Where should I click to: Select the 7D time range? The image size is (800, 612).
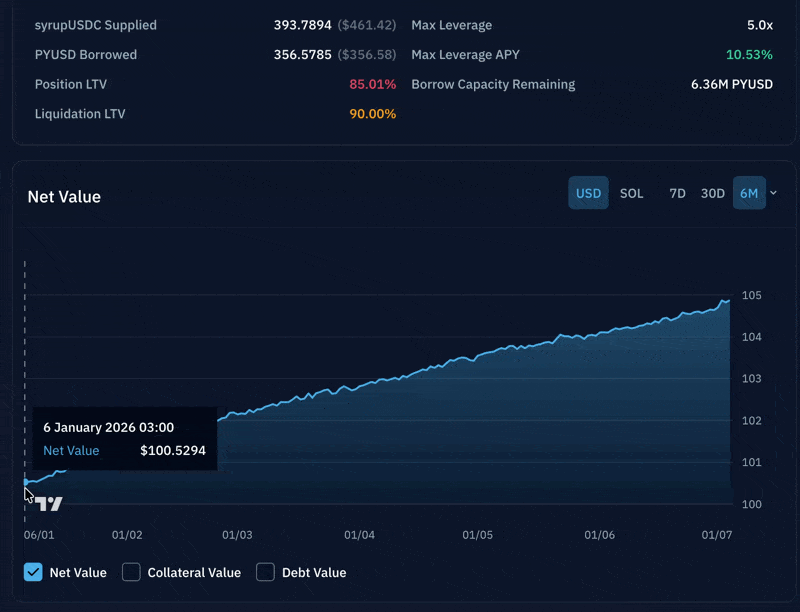(x=677, y=193)
